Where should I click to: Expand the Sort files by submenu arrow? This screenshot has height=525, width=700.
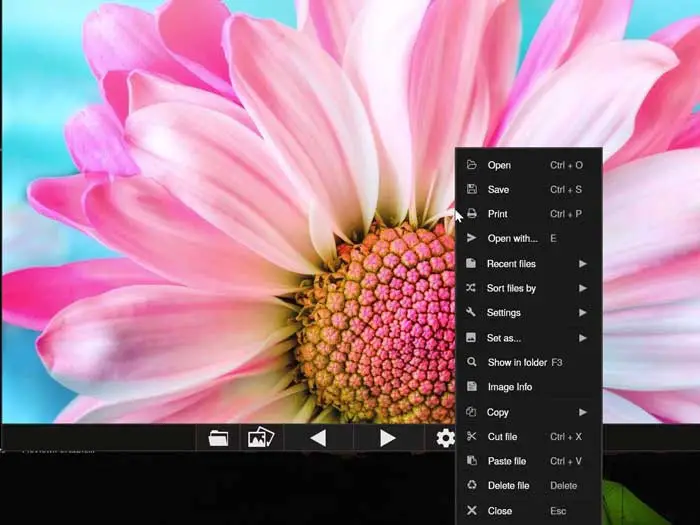583,288
